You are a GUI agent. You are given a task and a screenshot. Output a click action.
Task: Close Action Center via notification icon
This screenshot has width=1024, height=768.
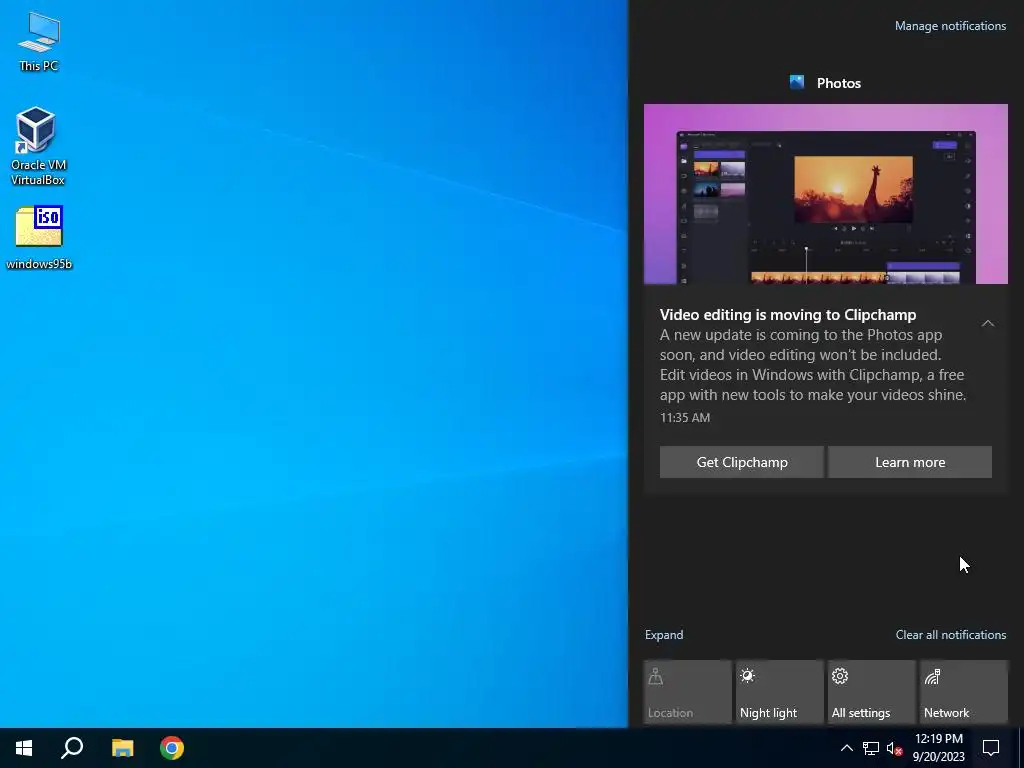[x=991, y=748]
